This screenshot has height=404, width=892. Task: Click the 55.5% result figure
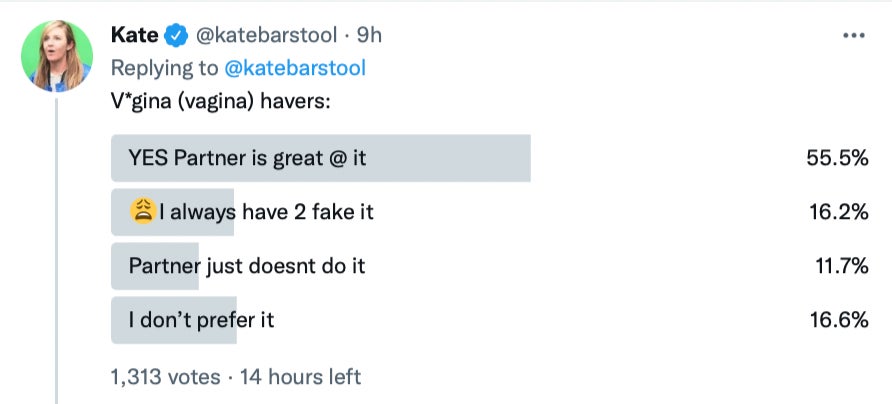click(836, 158)
